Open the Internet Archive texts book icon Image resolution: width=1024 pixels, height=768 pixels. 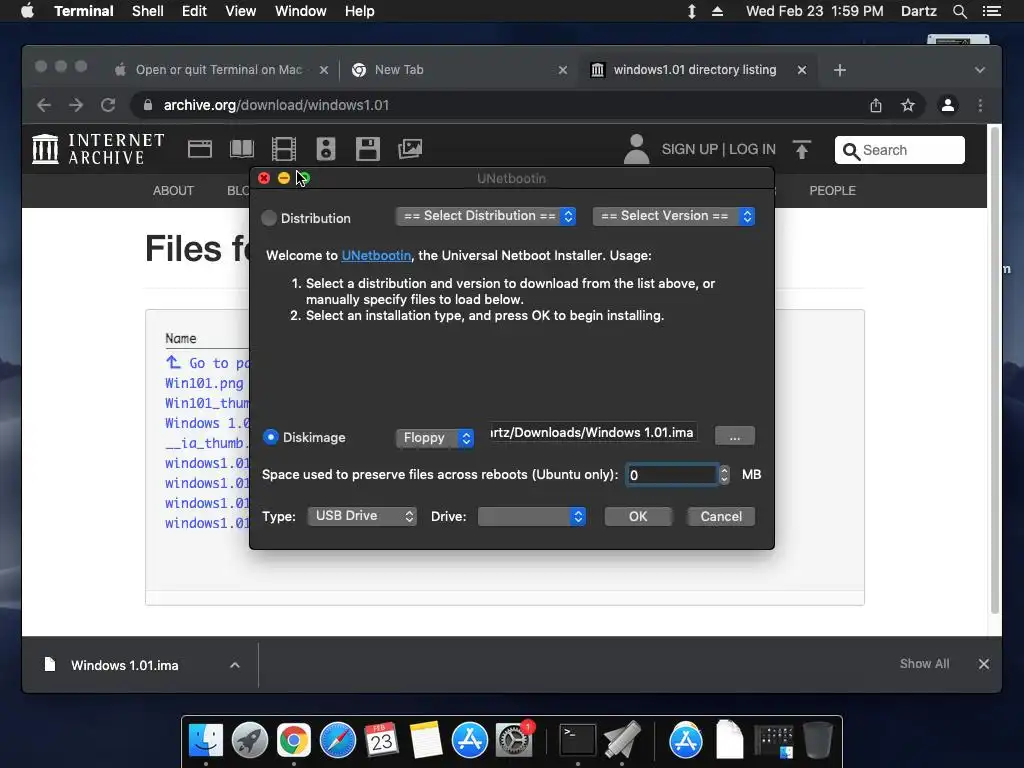coord(242,149)
